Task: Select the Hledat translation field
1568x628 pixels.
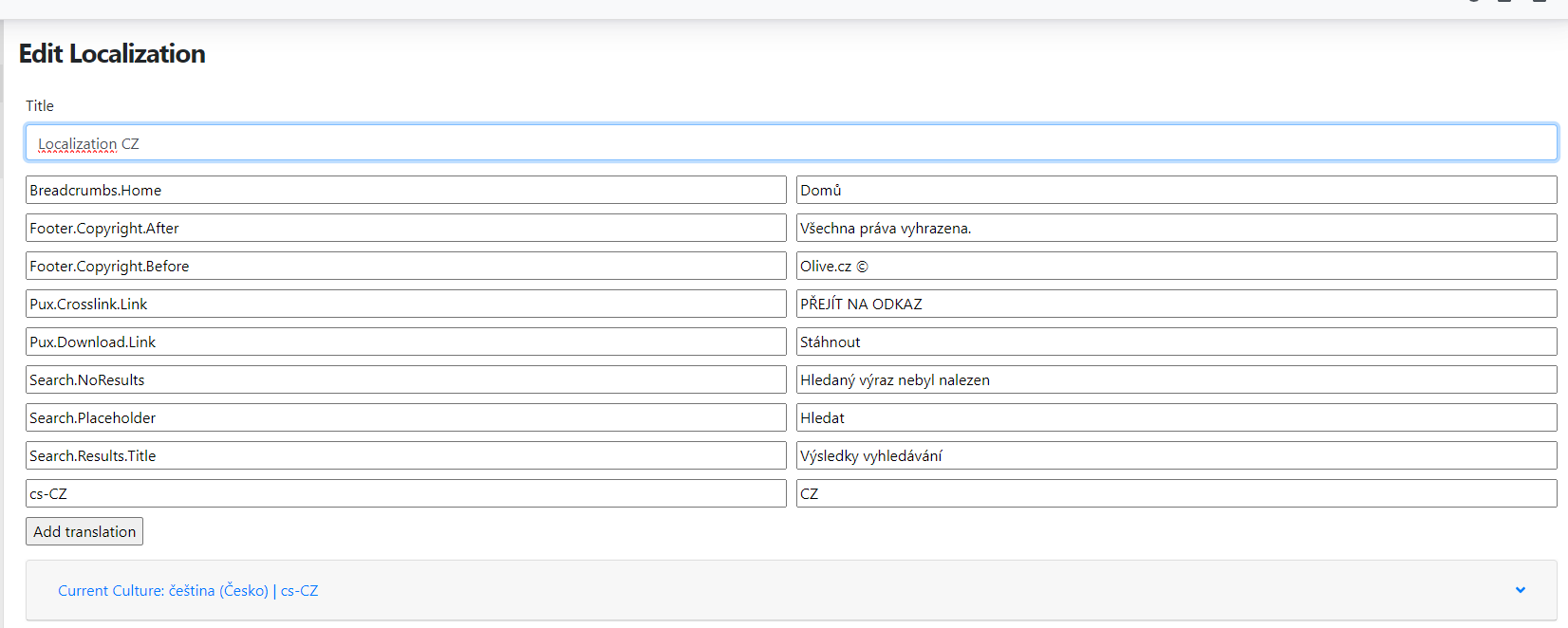Action: point(1176,417)
